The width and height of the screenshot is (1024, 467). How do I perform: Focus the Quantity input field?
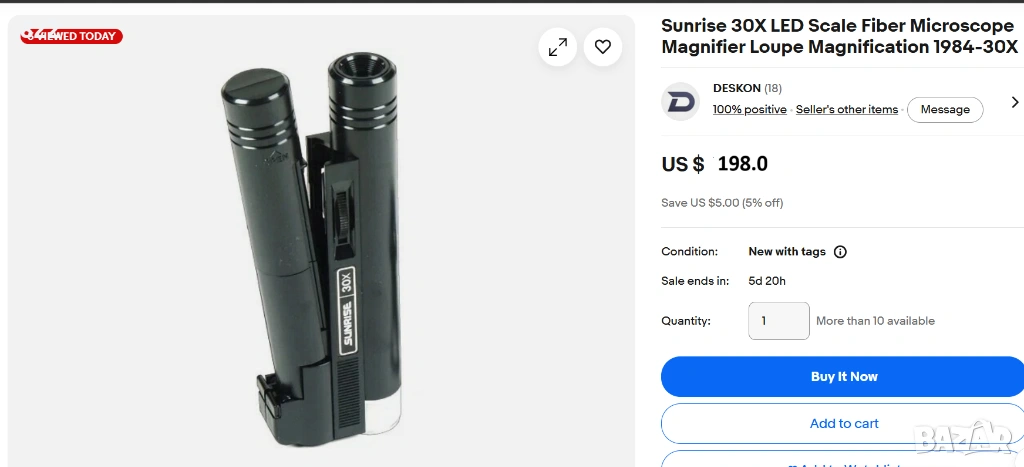point(779,321)
